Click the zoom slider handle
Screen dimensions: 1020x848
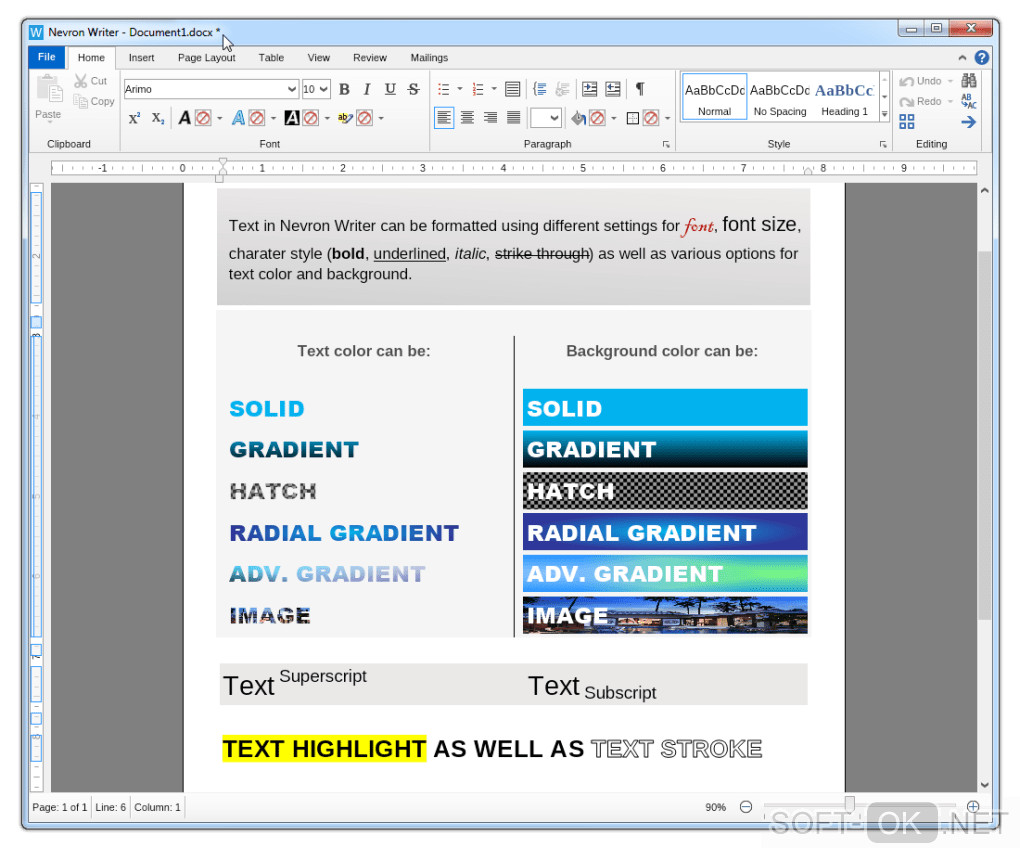(x=849, y=804)
